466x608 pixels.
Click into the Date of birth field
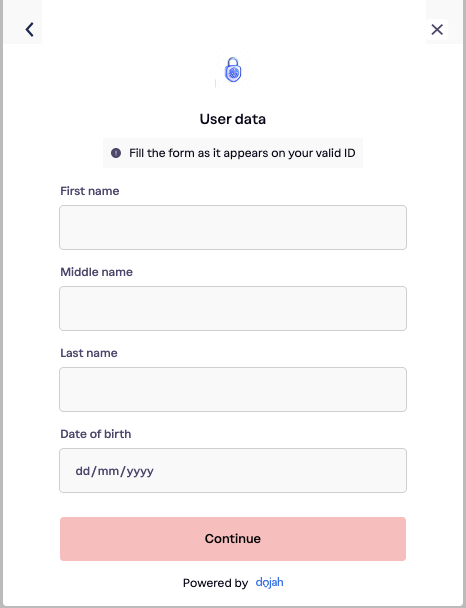point(233,470)
